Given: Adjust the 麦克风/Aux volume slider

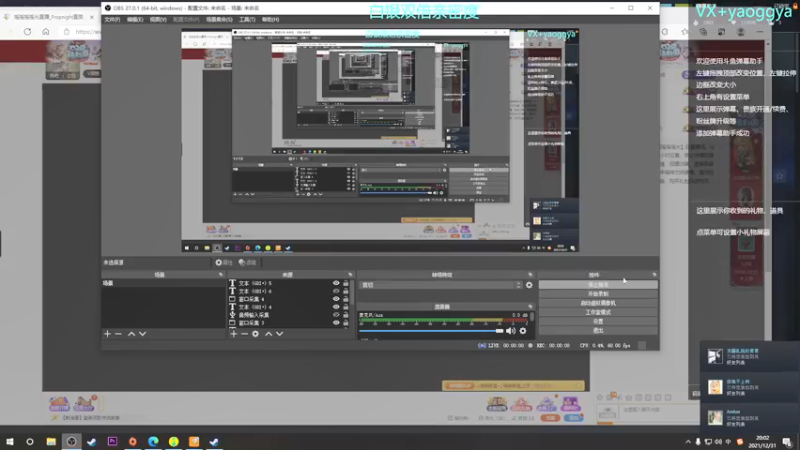Looking at the screenshot, I should pyautogui.click(x=431, y=331).
